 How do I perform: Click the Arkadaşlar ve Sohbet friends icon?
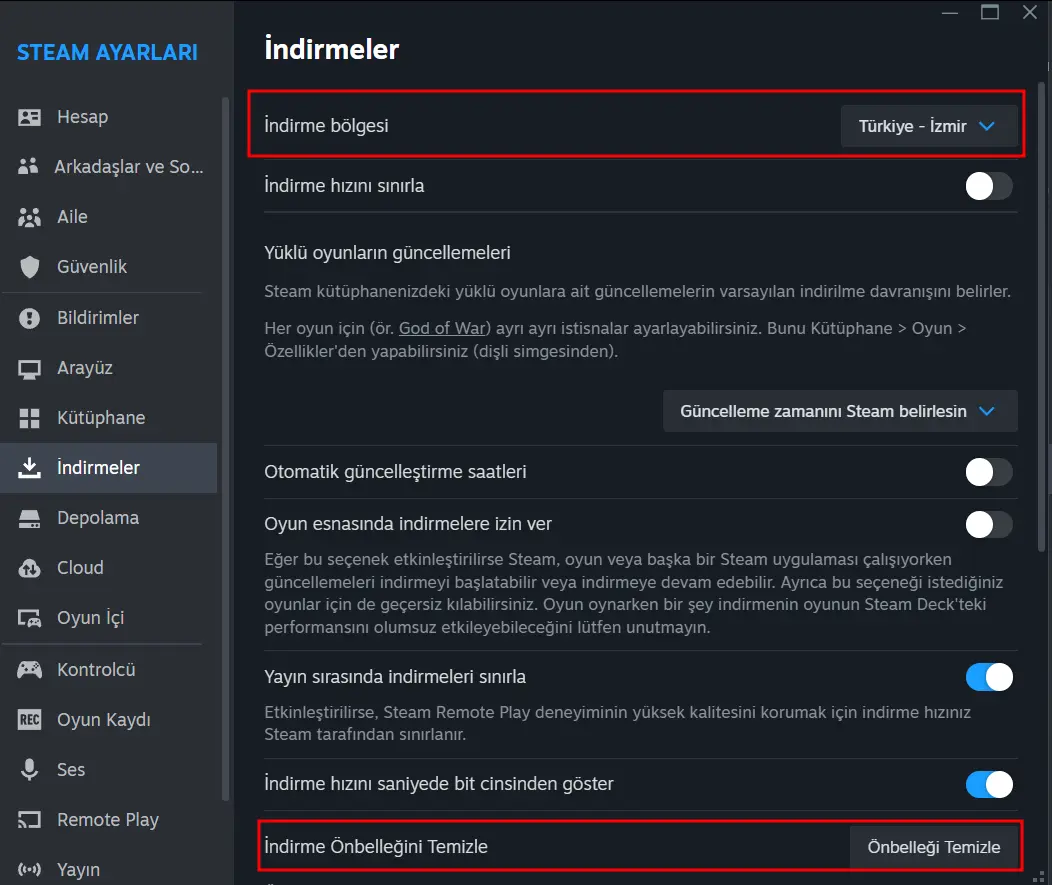coord(28,166)
